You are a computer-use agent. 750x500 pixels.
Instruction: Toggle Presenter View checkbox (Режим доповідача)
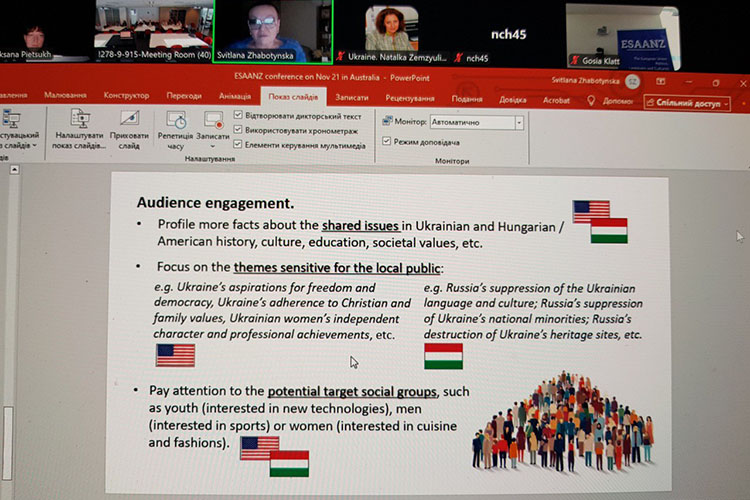(385, 142)
